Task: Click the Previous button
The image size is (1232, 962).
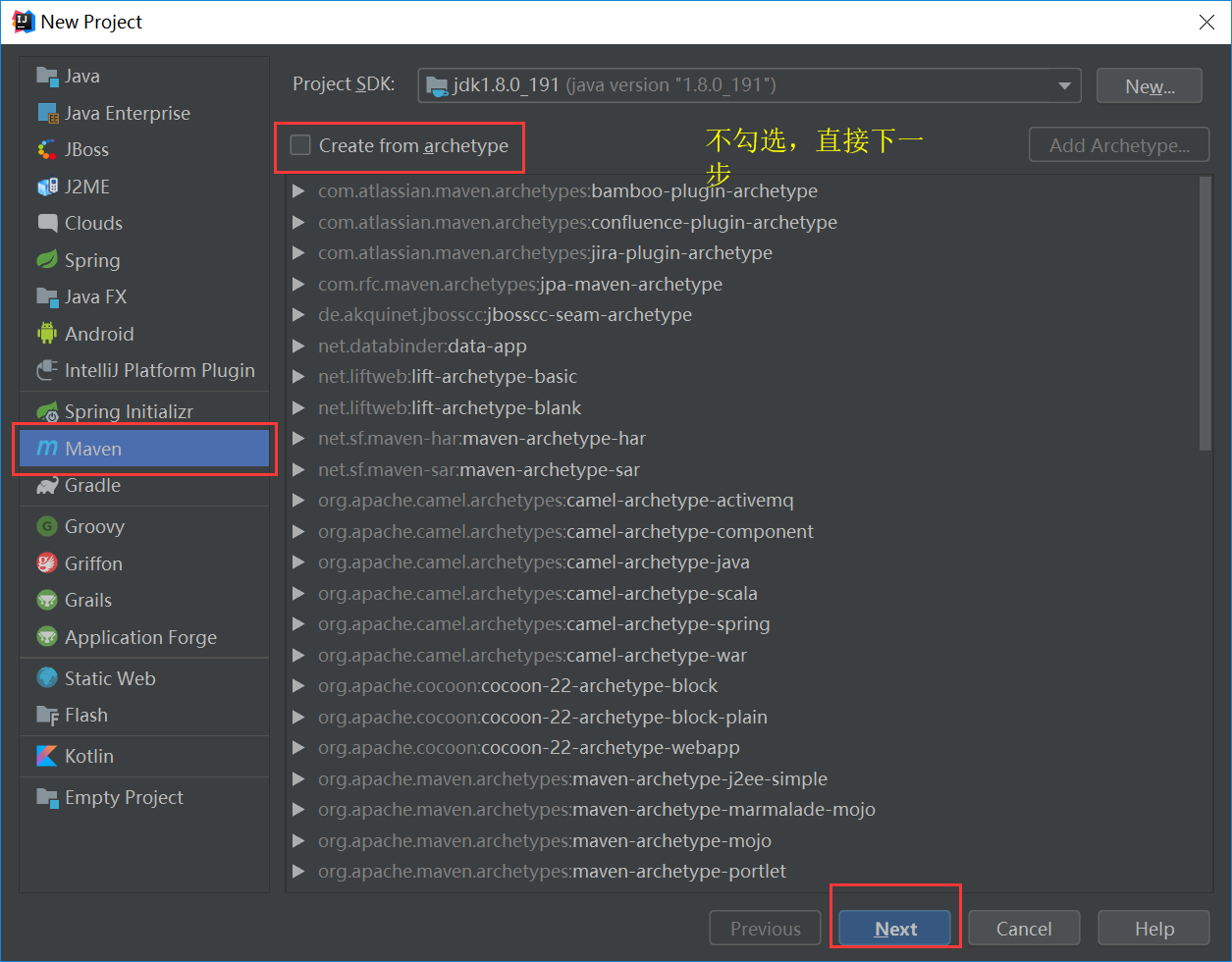Action: click(765, 929)
